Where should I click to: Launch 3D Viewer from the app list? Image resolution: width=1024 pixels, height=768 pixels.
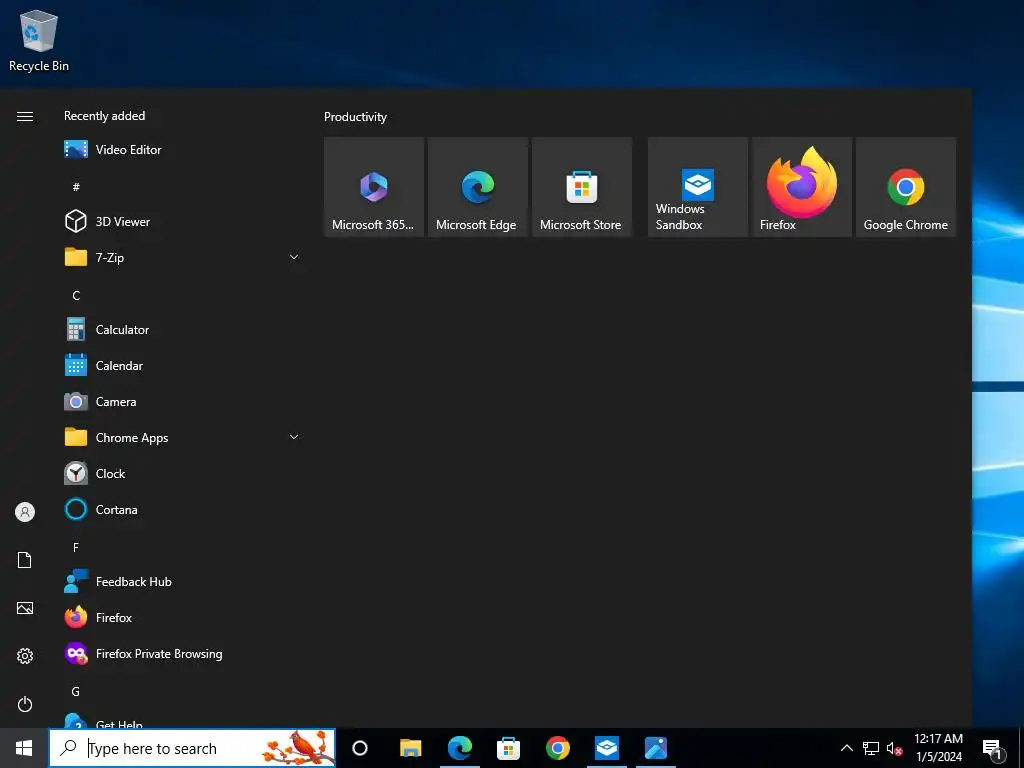(181, 222)
